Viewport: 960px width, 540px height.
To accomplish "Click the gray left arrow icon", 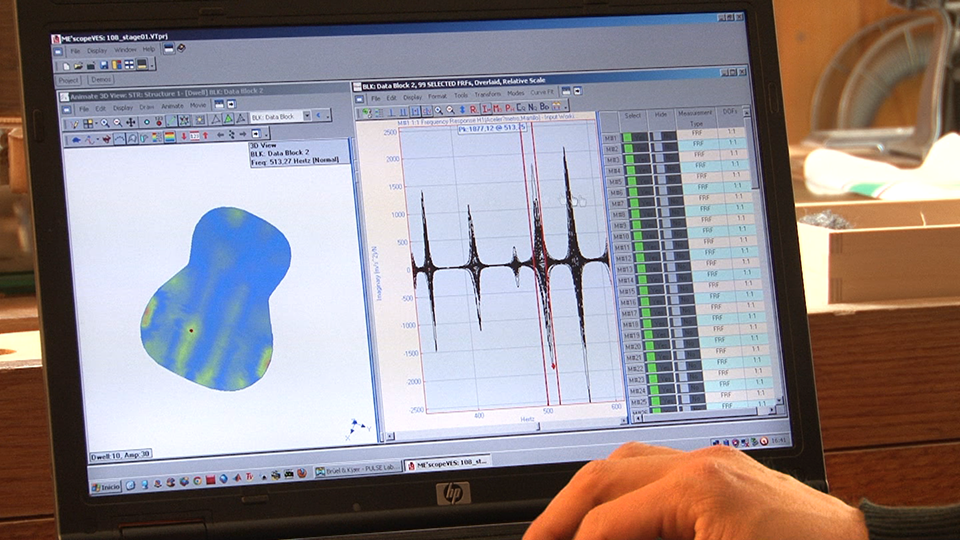I will coord(220,135).
